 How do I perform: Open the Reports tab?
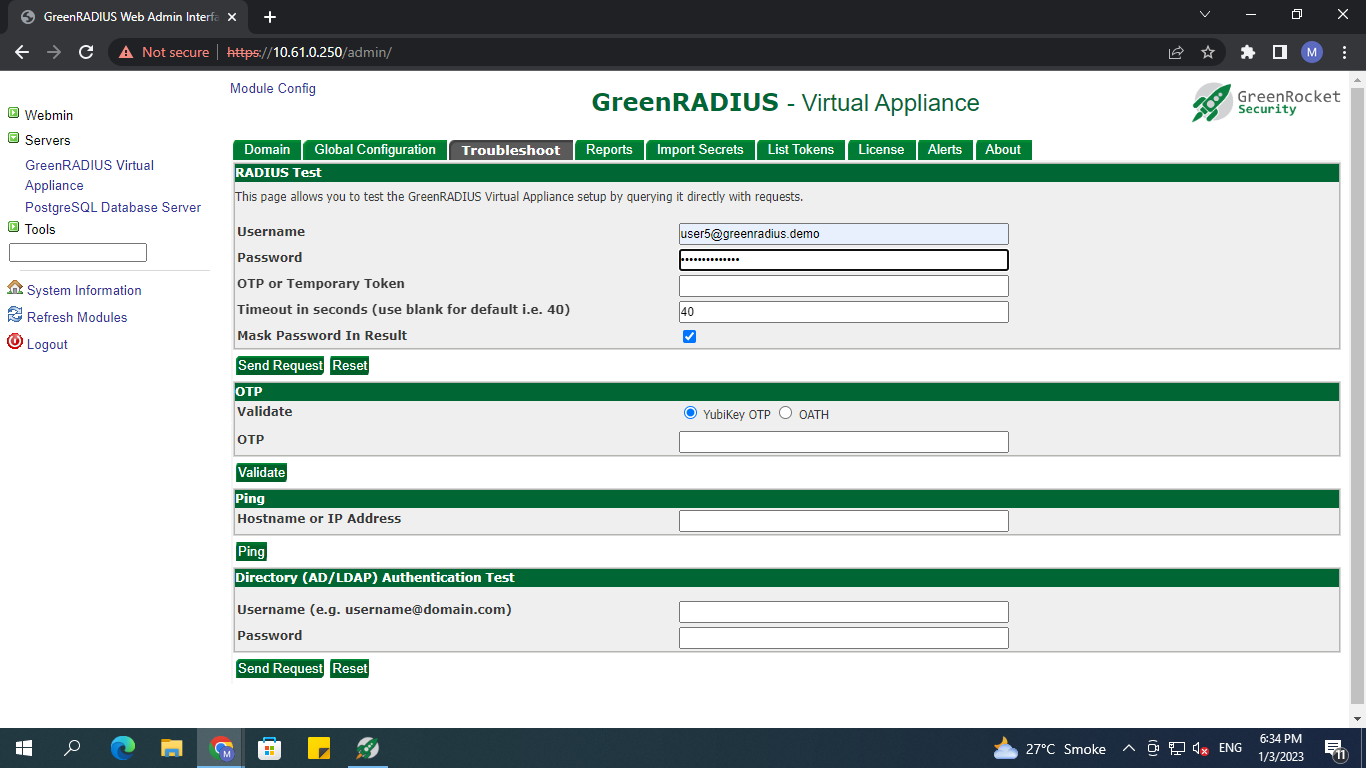tap(609, 150)
